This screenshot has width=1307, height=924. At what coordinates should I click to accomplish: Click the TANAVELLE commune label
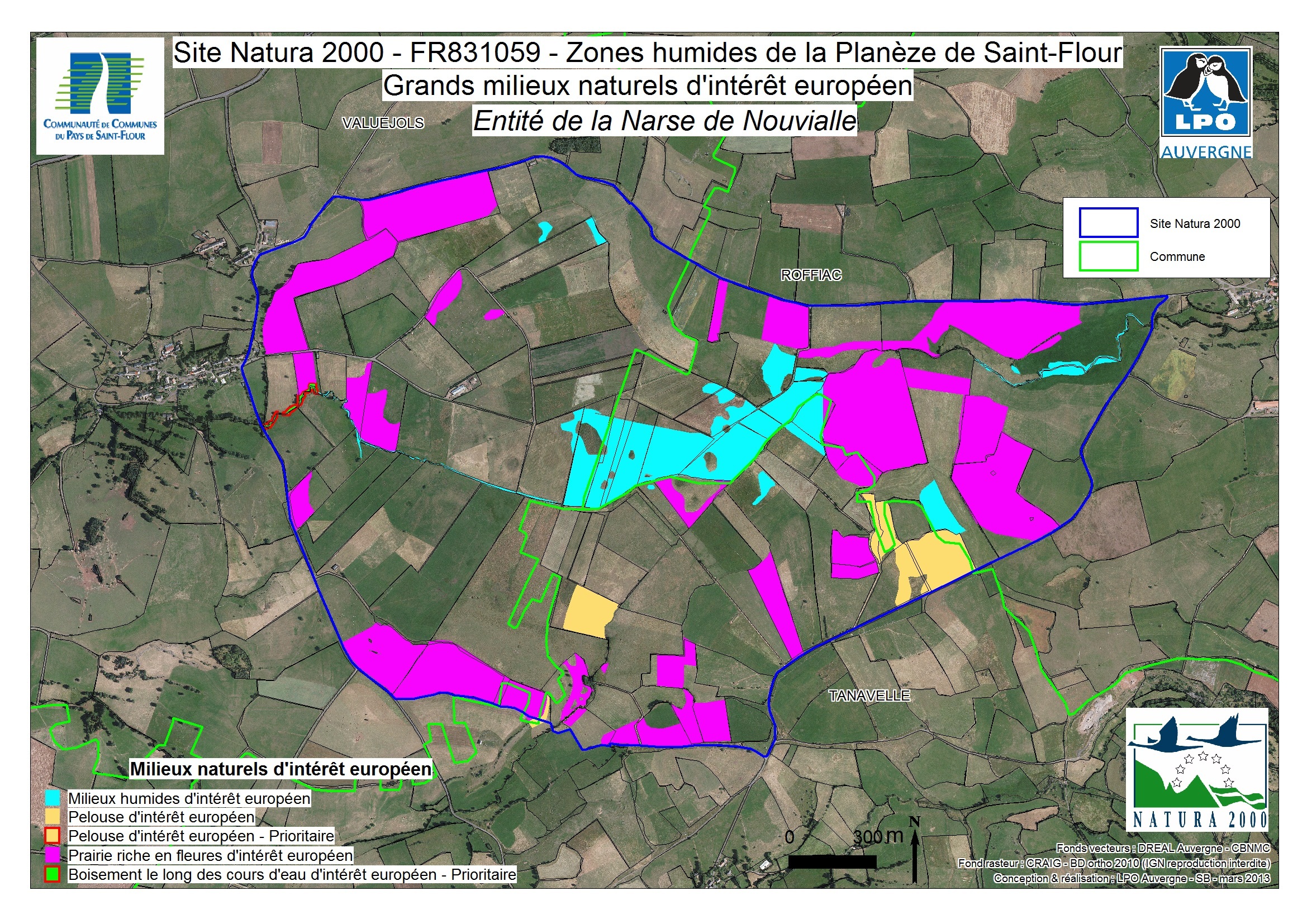(x=869, y=696)
